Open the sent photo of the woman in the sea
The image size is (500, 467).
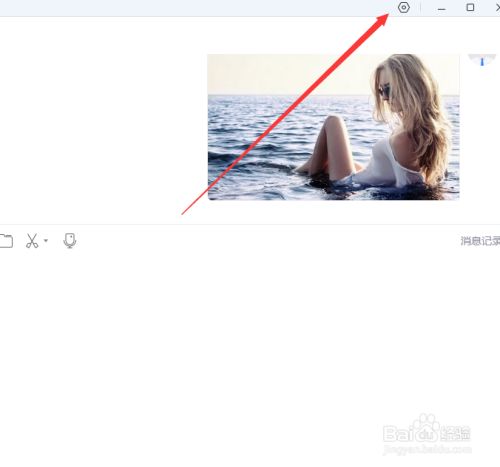[x=333, y=127]
